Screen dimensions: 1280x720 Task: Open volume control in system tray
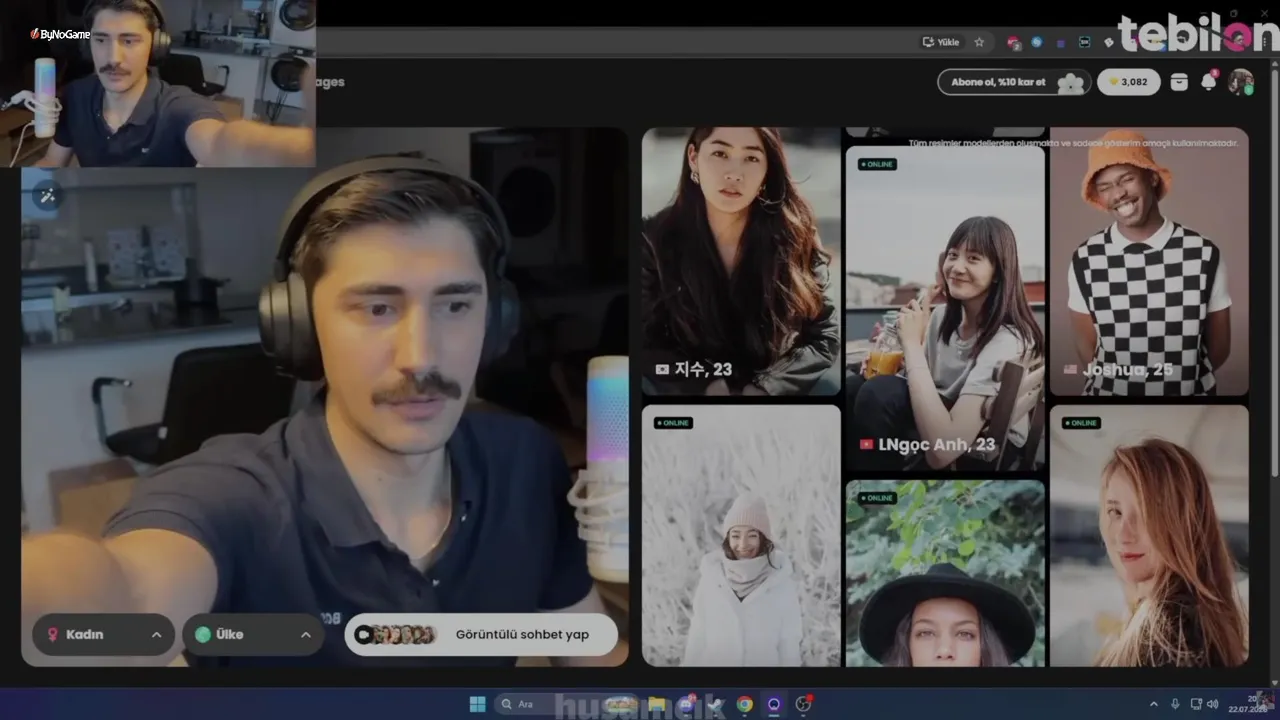pyautogui.click(x=1213, y=704)
